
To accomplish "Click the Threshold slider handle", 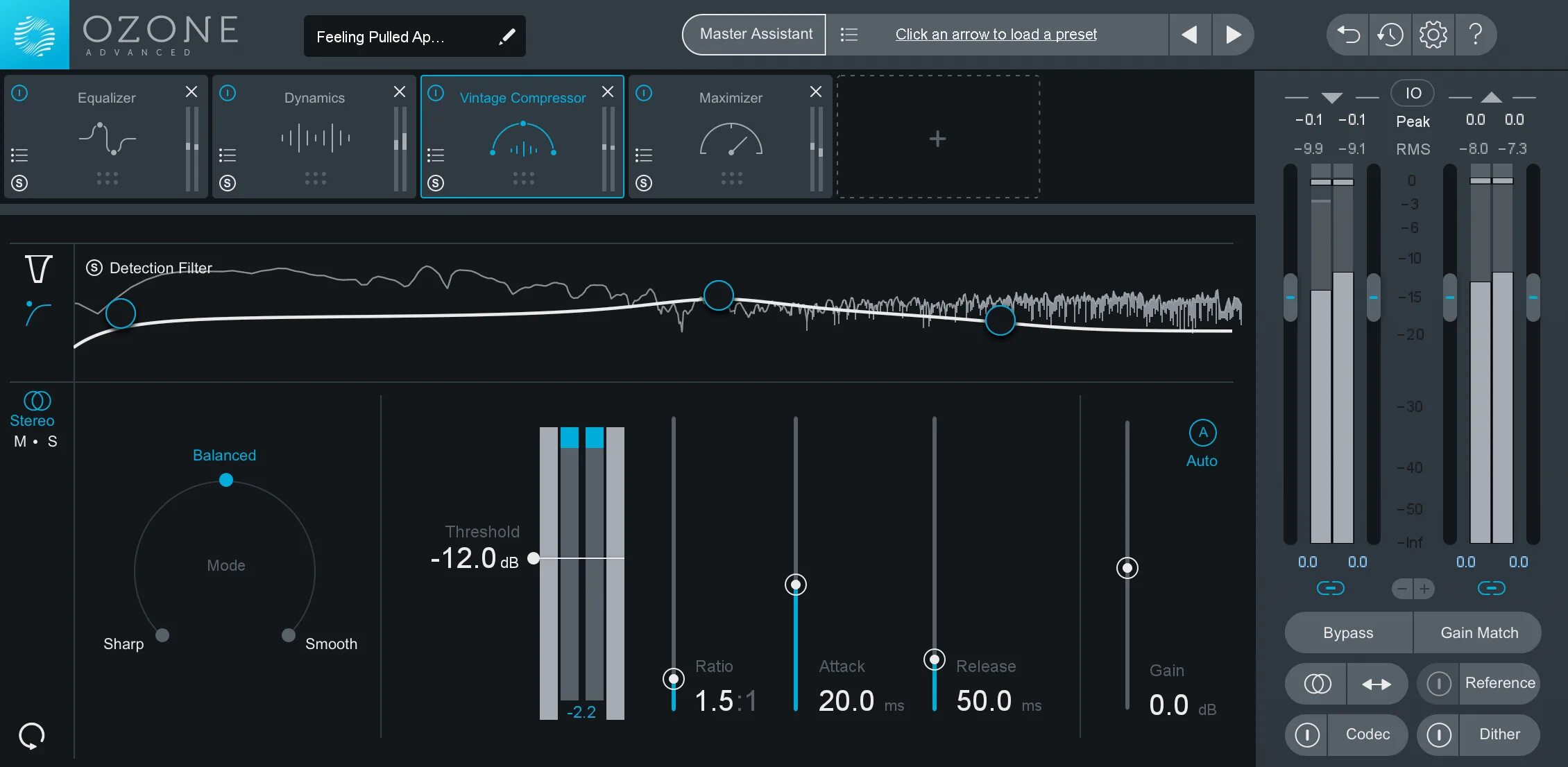I will pyautogui.click(x=534, y=558).
